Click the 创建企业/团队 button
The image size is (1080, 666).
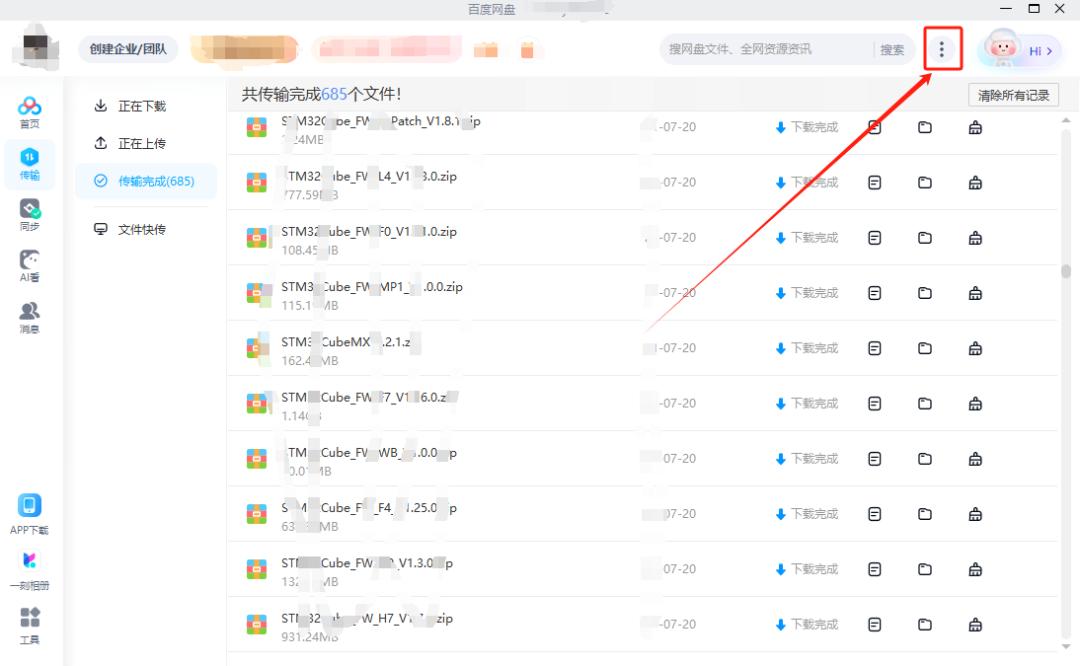[x=127, y=49]
